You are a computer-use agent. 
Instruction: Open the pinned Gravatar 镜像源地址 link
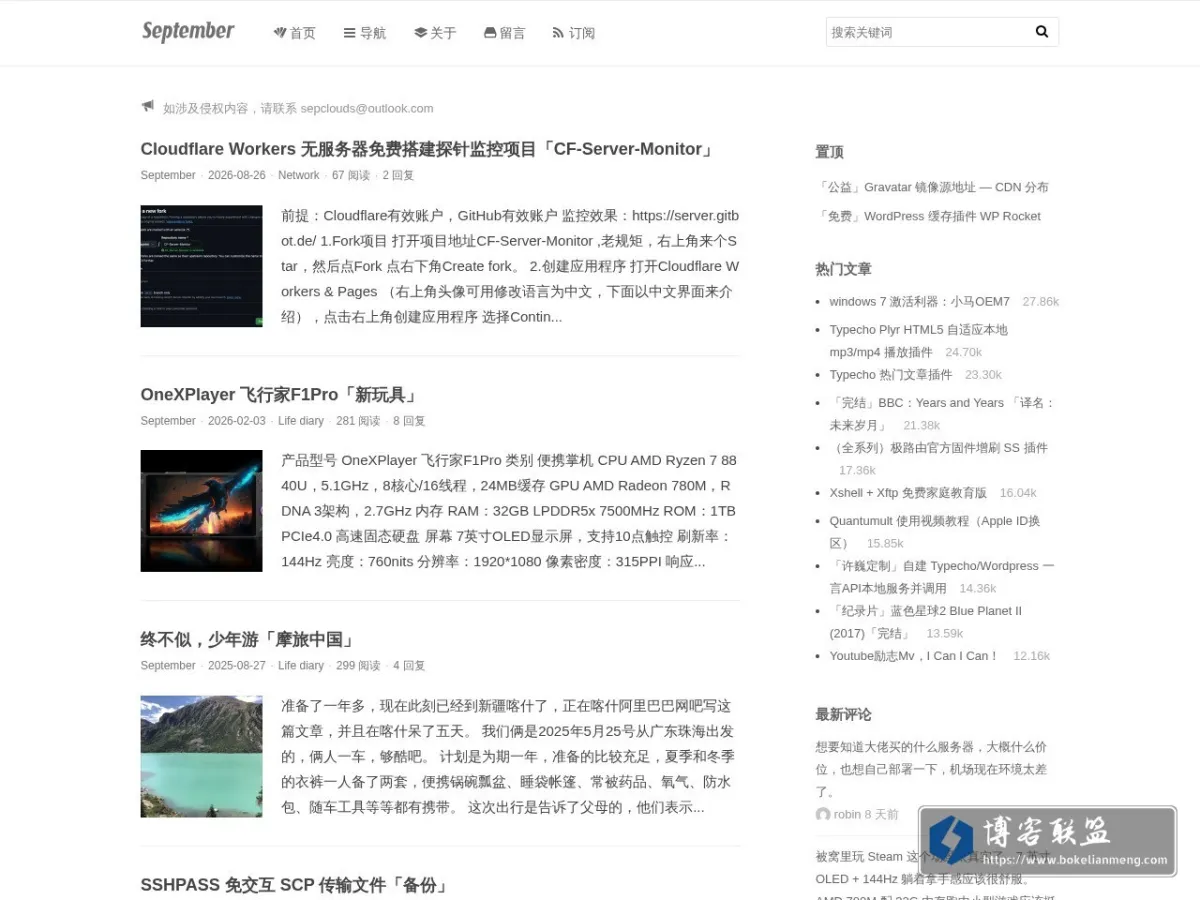point(932,187)
